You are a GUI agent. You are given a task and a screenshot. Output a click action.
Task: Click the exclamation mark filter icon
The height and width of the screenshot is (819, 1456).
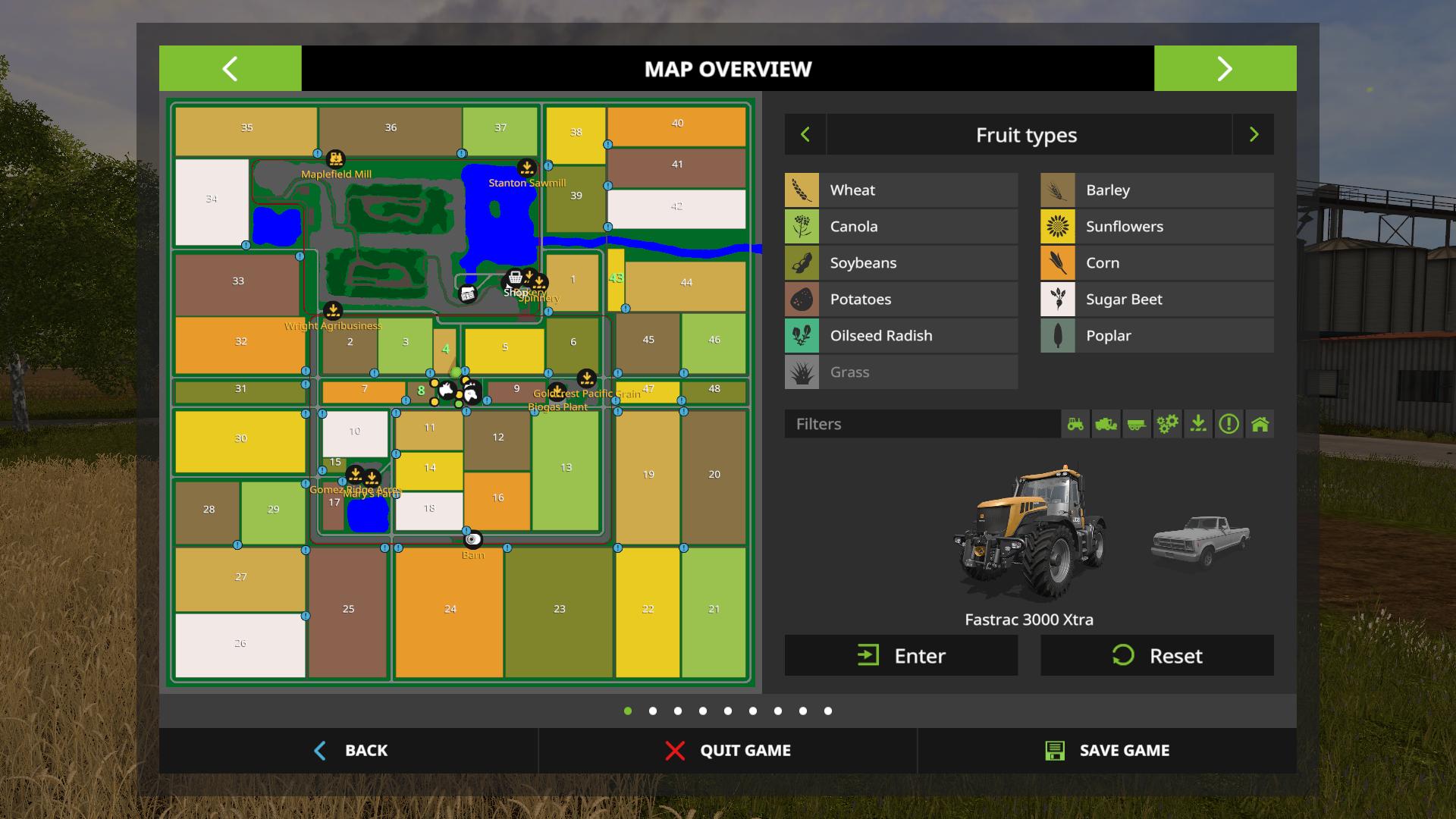coord(1229,424)
